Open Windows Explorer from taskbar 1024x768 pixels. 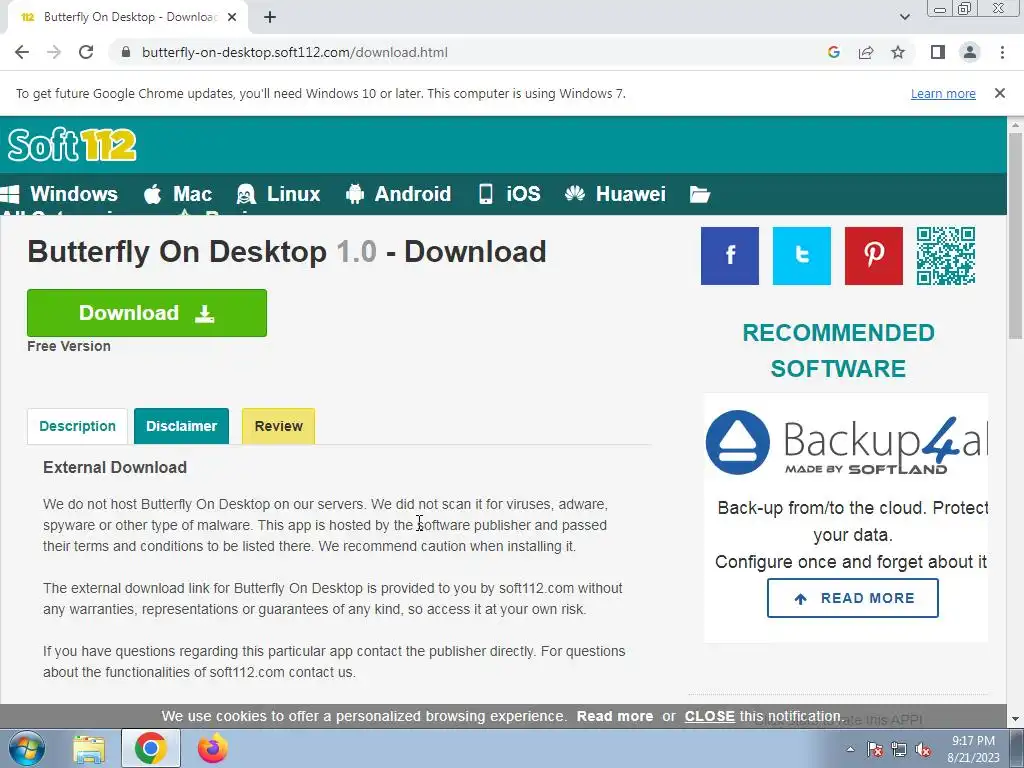click(x=89, y=749)
